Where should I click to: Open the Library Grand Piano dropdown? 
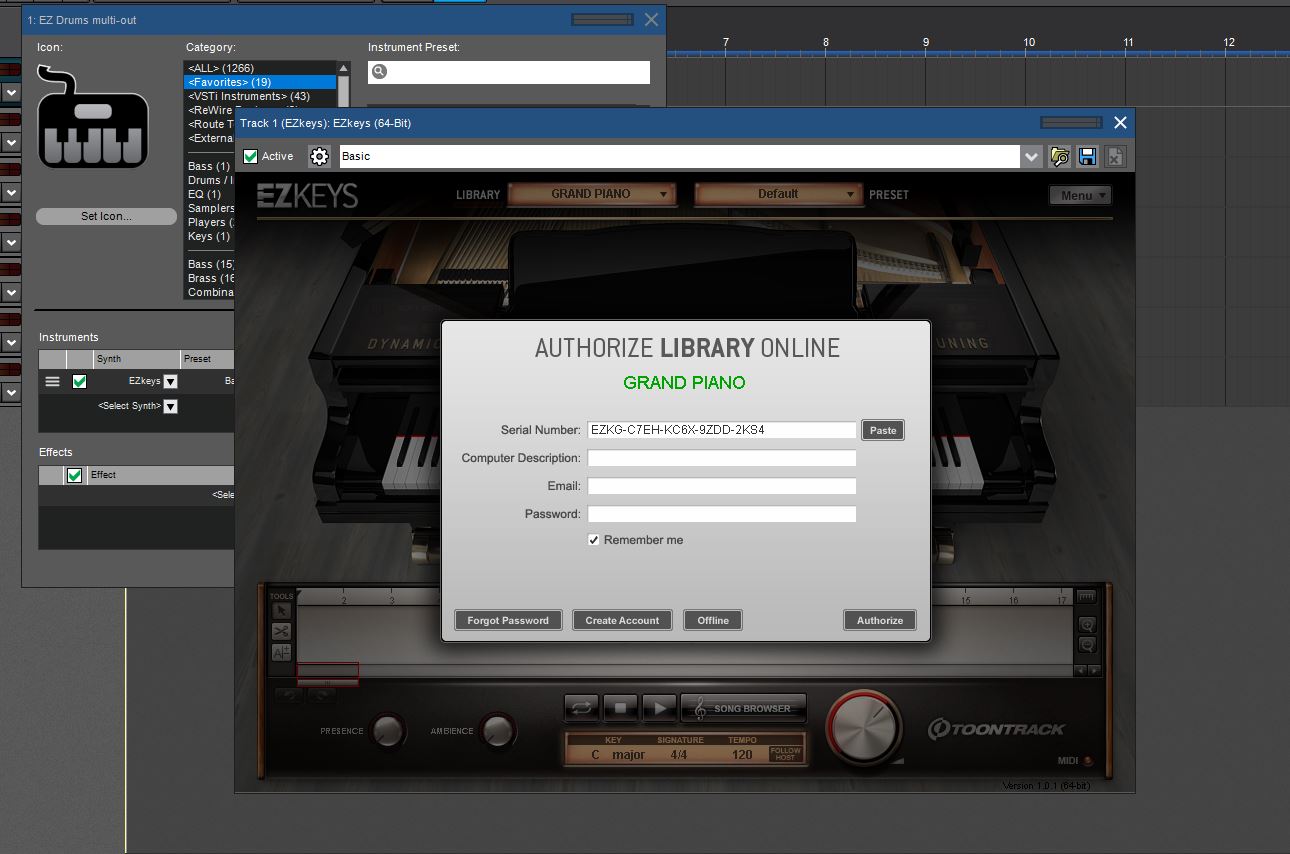591,194
